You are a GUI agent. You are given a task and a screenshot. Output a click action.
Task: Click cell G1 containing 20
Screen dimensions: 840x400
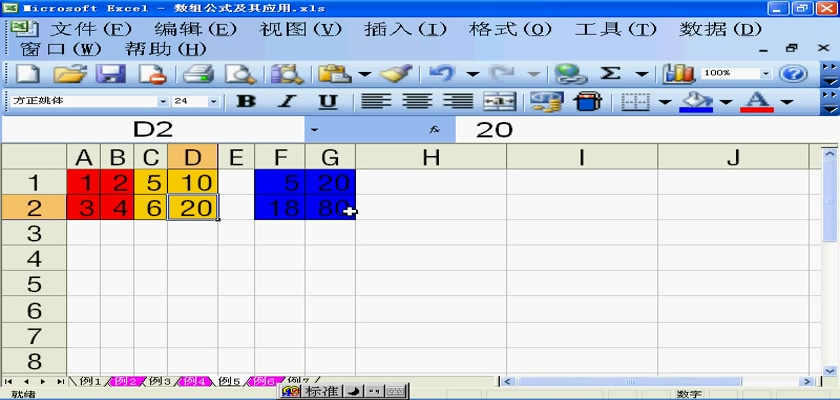tap(330, 183)
